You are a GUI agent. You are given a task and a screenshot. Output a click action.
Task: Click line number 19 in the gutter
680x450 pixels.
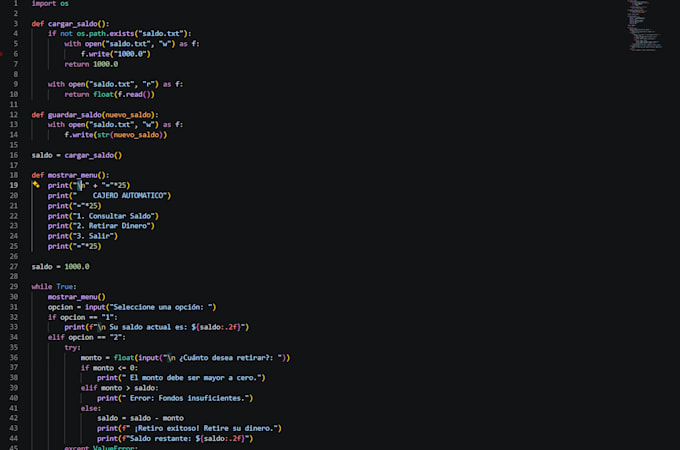click(x=14, y=186)
